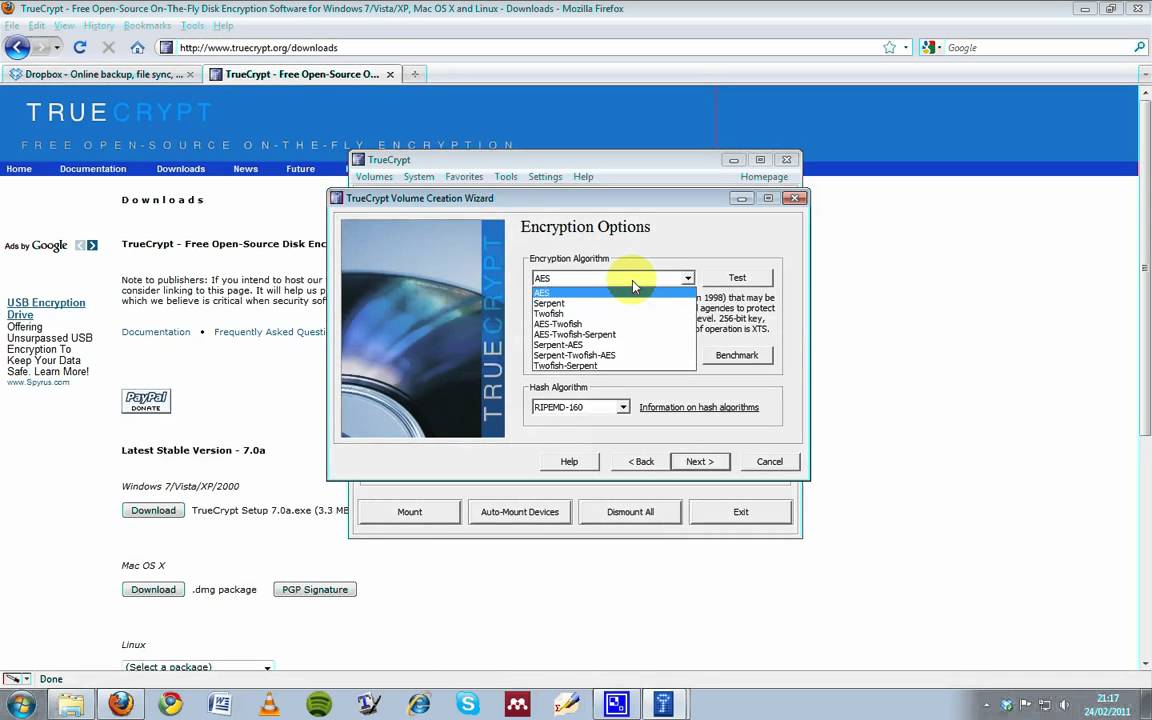This screenshot has width=1152, height=720.
Task: Bookmark this page with the star icon
Action: click(x=890, y=47)
